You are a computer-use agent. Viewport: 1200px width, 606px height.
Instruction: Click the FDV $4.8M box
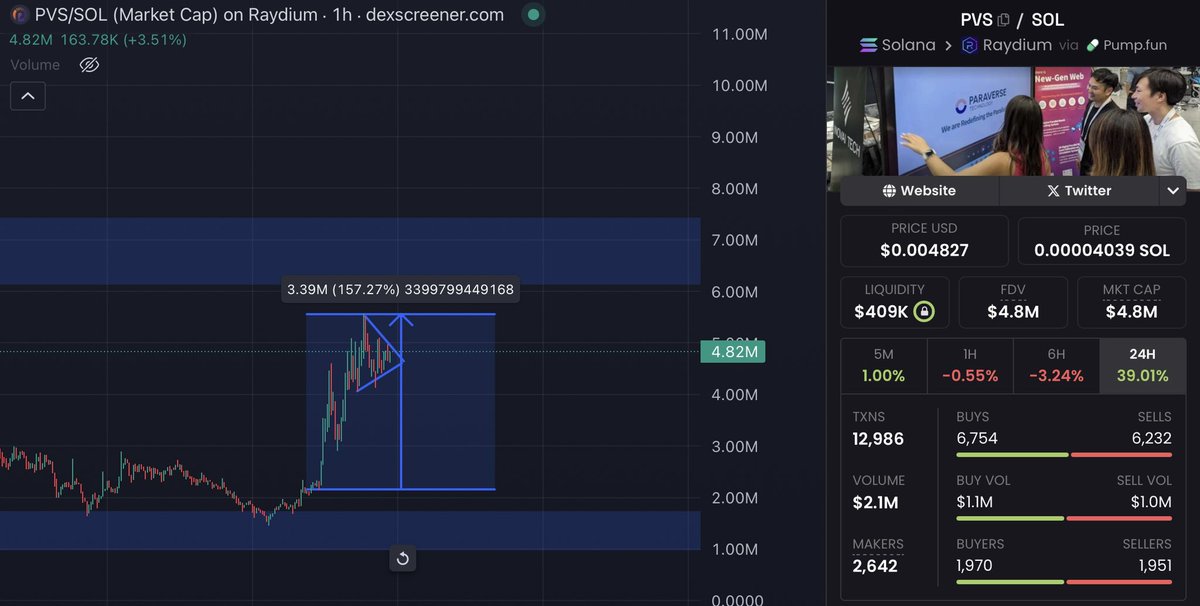(1013, 302)
